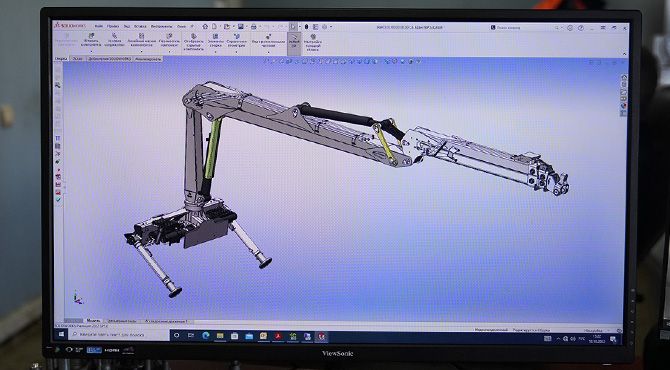Save the assembly using the Save icon
Image resolution: width=670 pixels, height=370 pixels.
coord(241,26)
